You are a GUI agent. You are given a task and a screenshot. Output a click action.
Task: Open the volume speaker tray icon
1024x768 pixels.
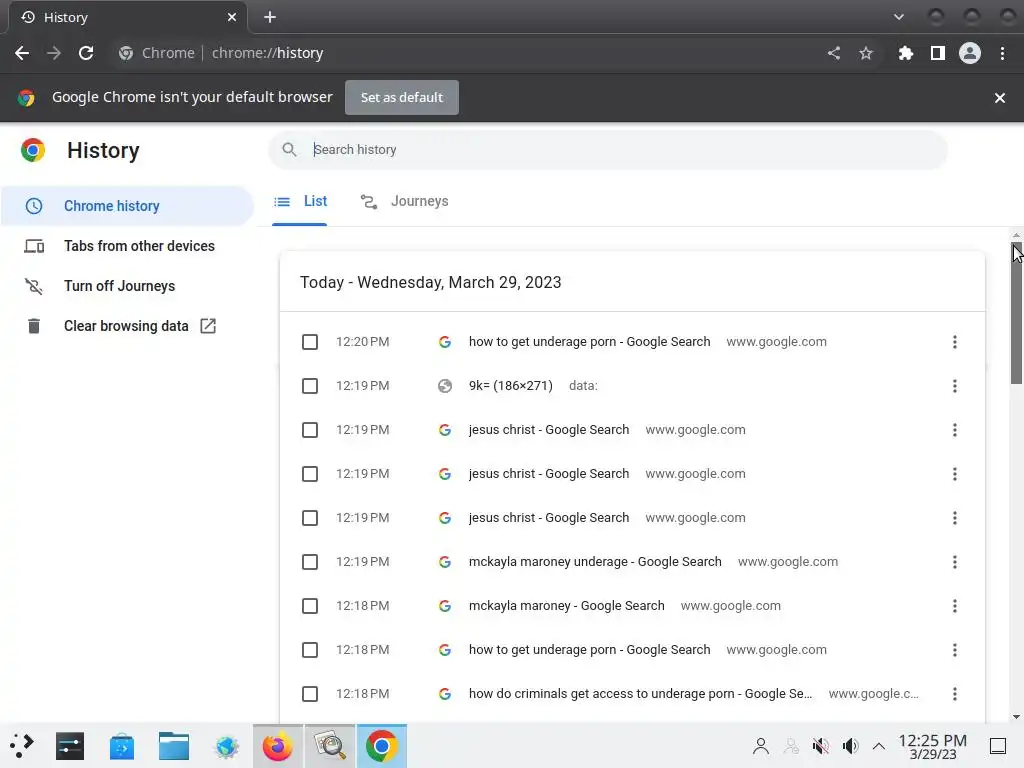tap(850, 746)
